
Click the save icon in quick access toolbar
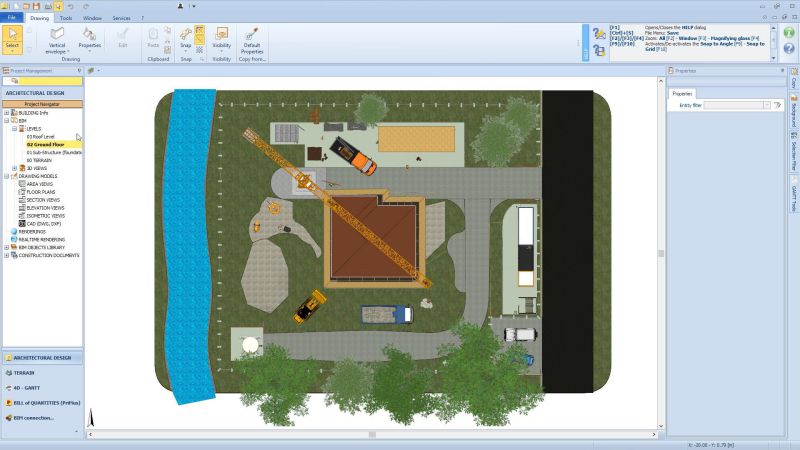35,6
